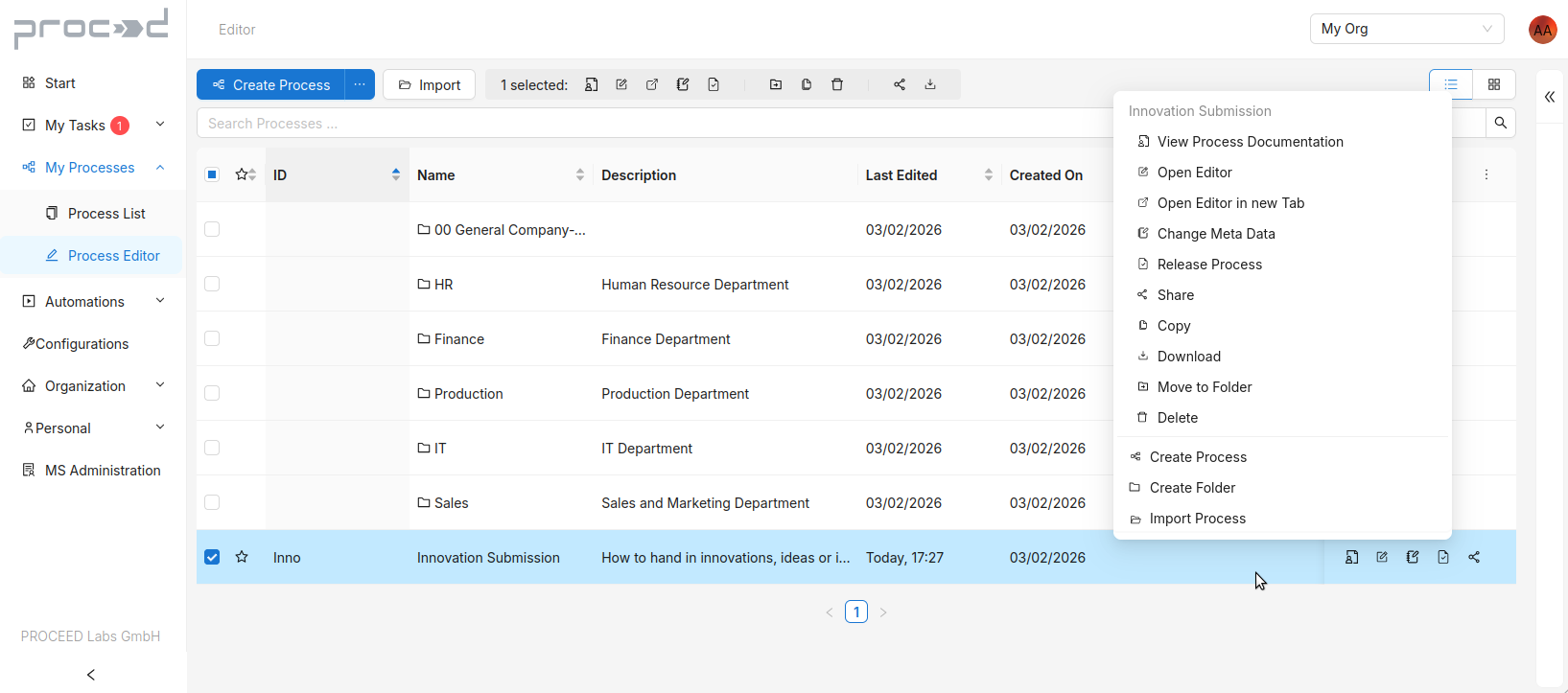Expand the My Tasks sidebar chevron
1568x693 pixels.
(x=160, y=125)
